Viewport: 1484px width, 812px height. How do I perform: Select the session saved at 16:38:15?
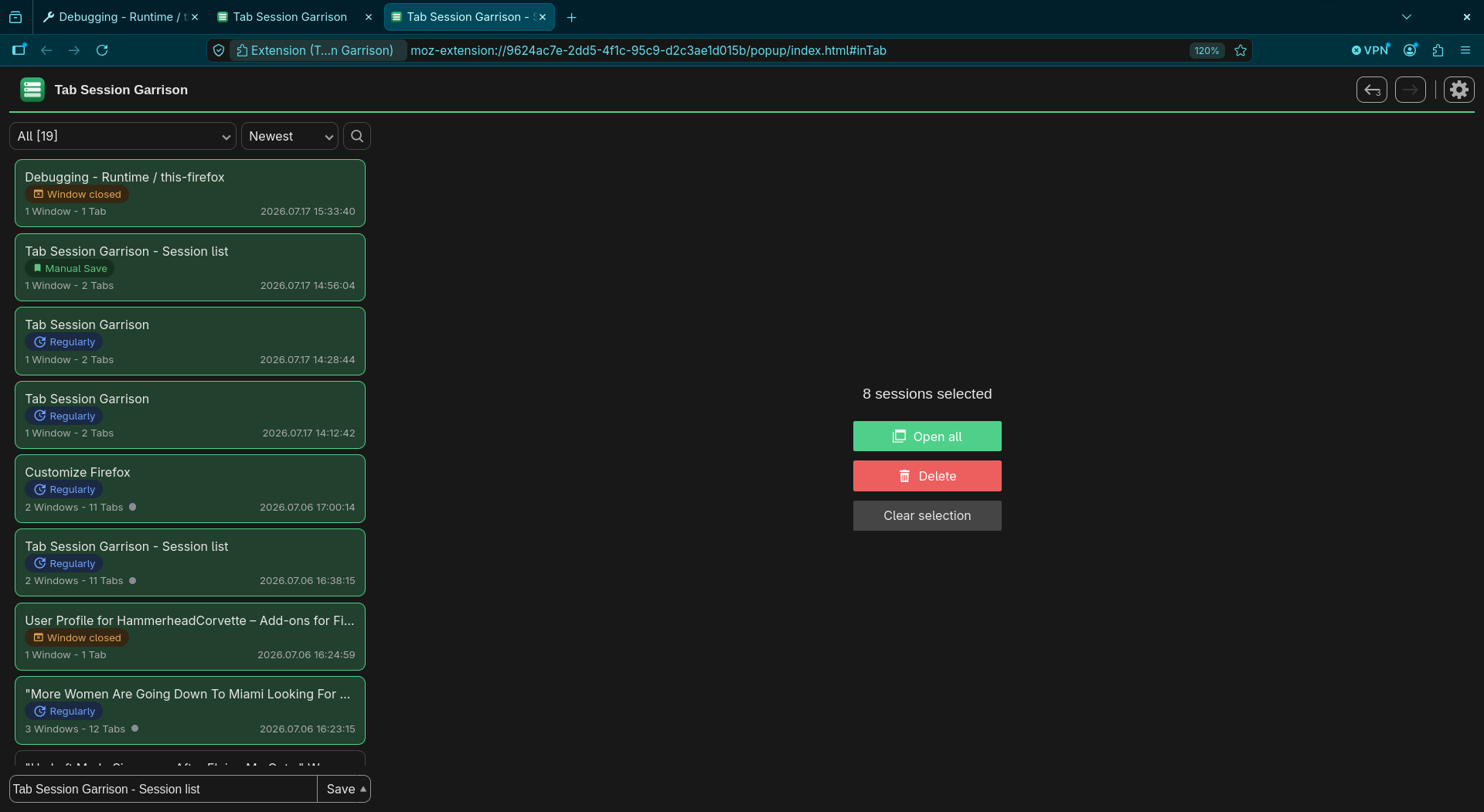[190, 562]
